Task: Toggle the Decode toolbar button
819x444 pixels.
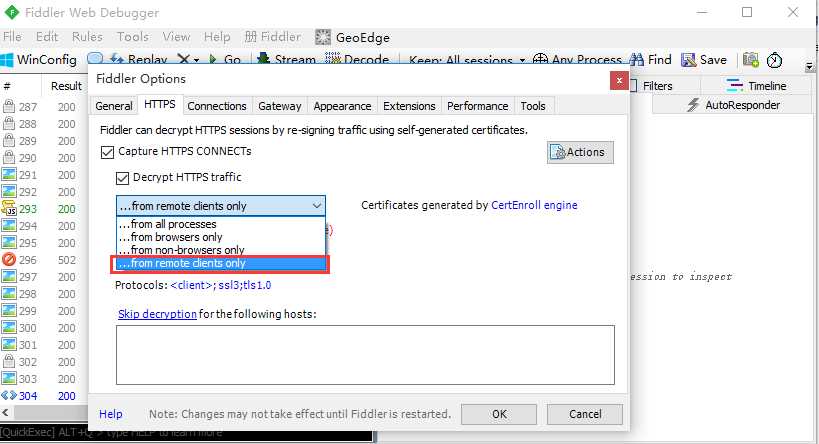Action: [x=357, y=60]
